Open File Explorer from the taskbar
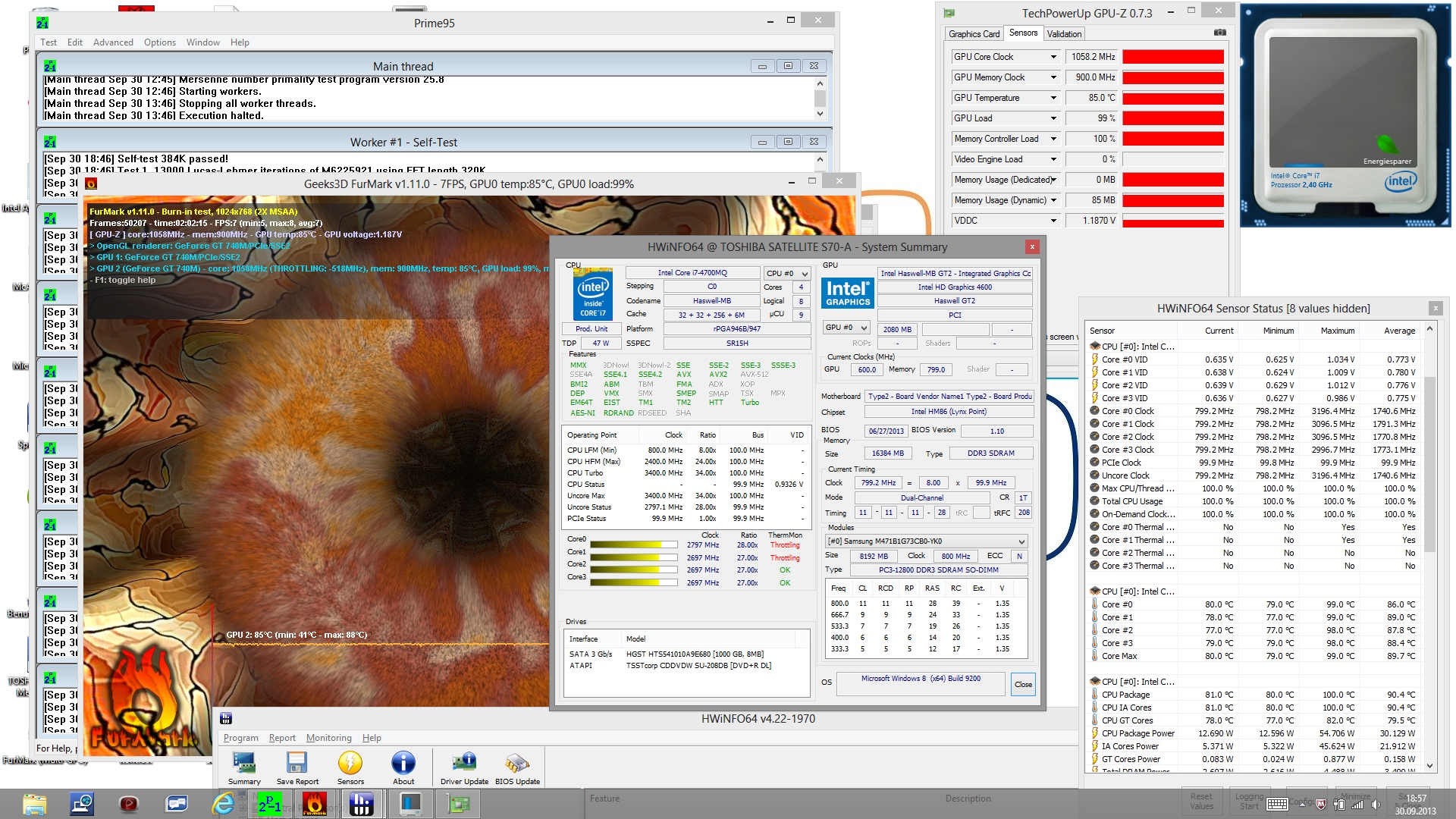Image resolution: width=1456 pixels, height=819 pixels. tap(35, 804)
